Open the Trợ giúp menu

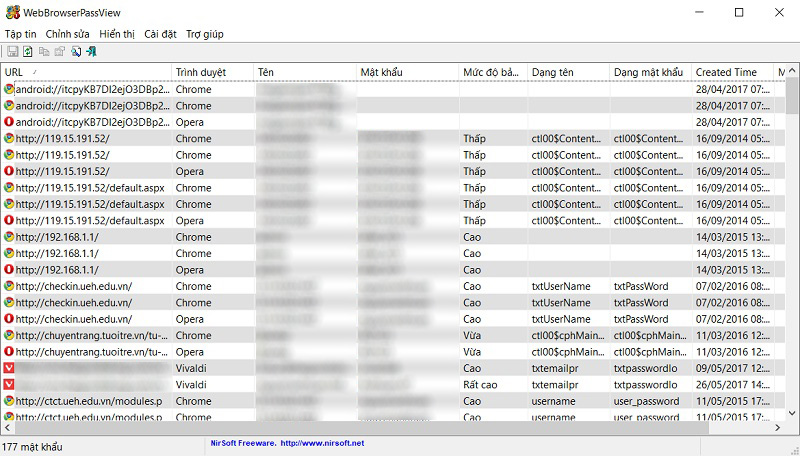[205, 34]
